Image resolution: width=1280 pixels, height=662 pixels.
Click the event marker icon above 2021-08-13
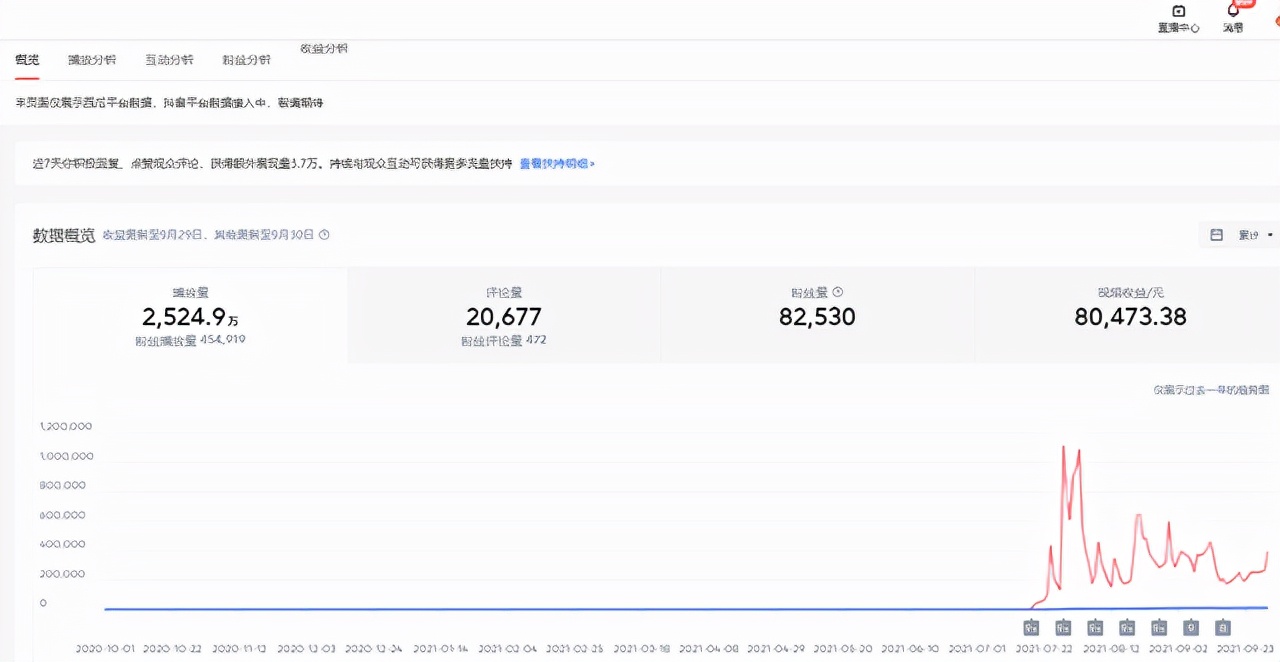pos(1095,627)
